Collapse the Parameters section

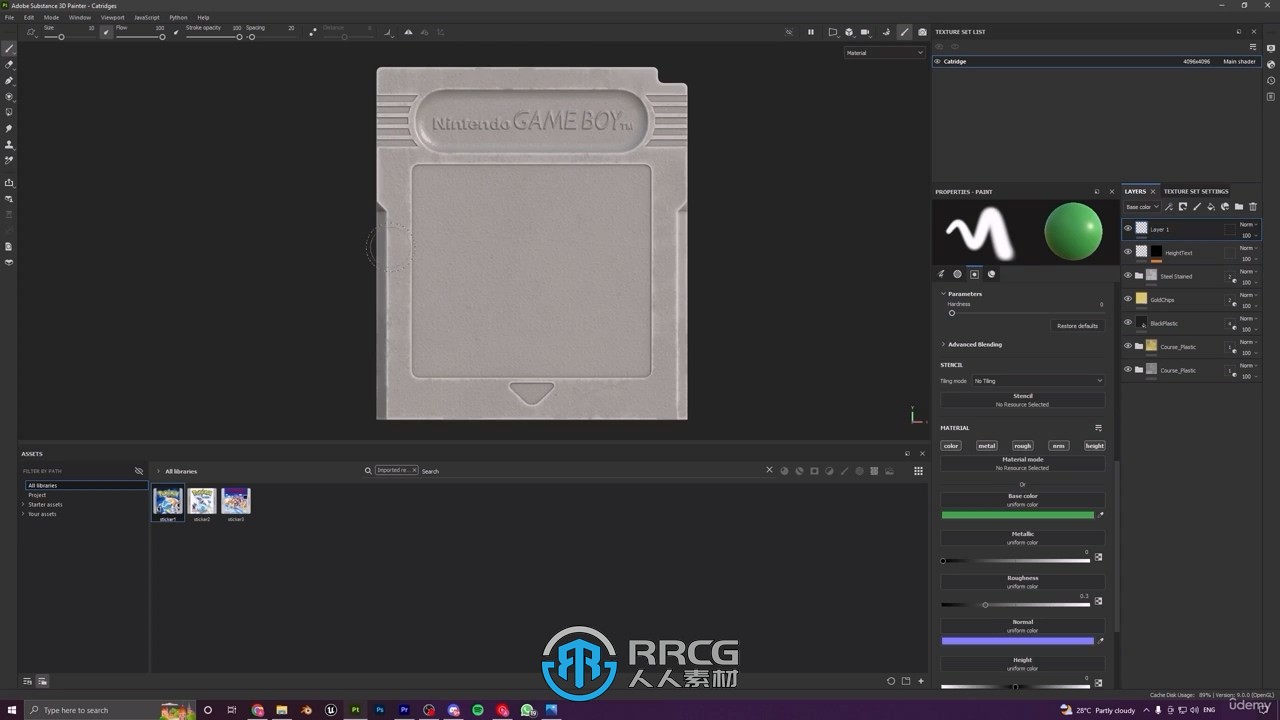[943, 294]
